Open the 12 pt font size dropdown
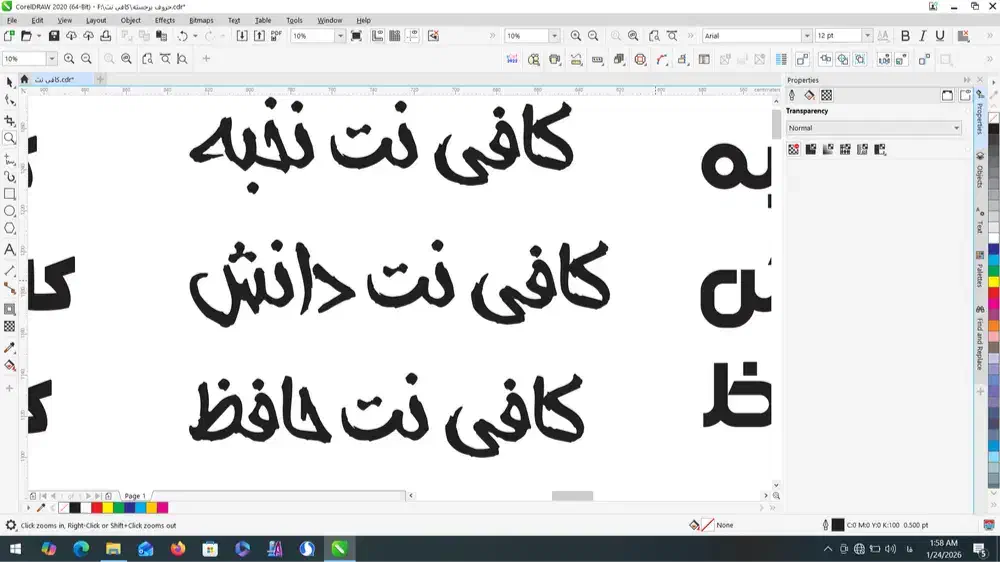1000x562 pixels. [867, 36]
